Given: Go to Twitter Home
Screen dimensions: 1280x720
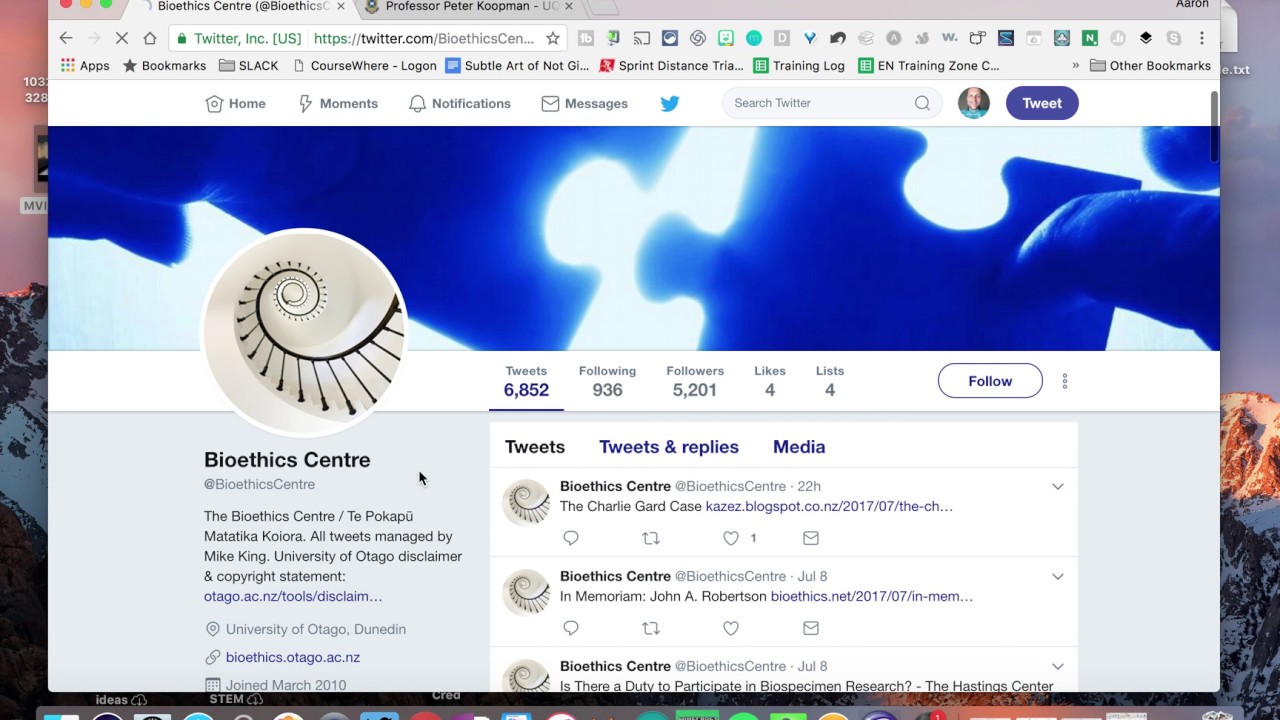Looking at the screenshot, I should click(235, 103).
